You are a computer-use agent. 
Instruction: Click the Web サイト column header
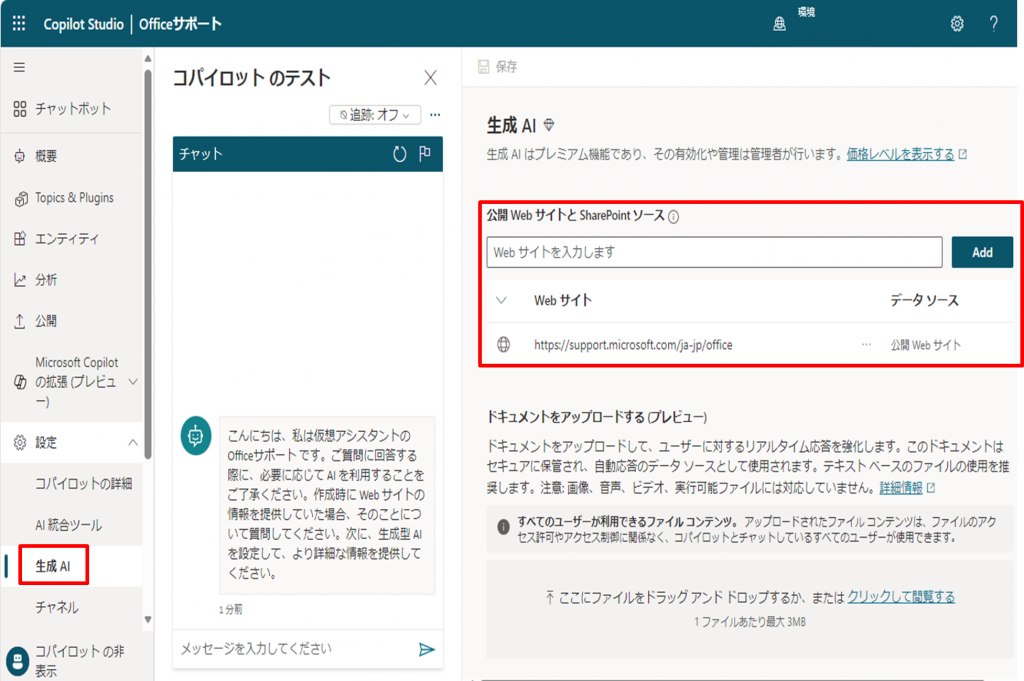(x=563, y=300)
